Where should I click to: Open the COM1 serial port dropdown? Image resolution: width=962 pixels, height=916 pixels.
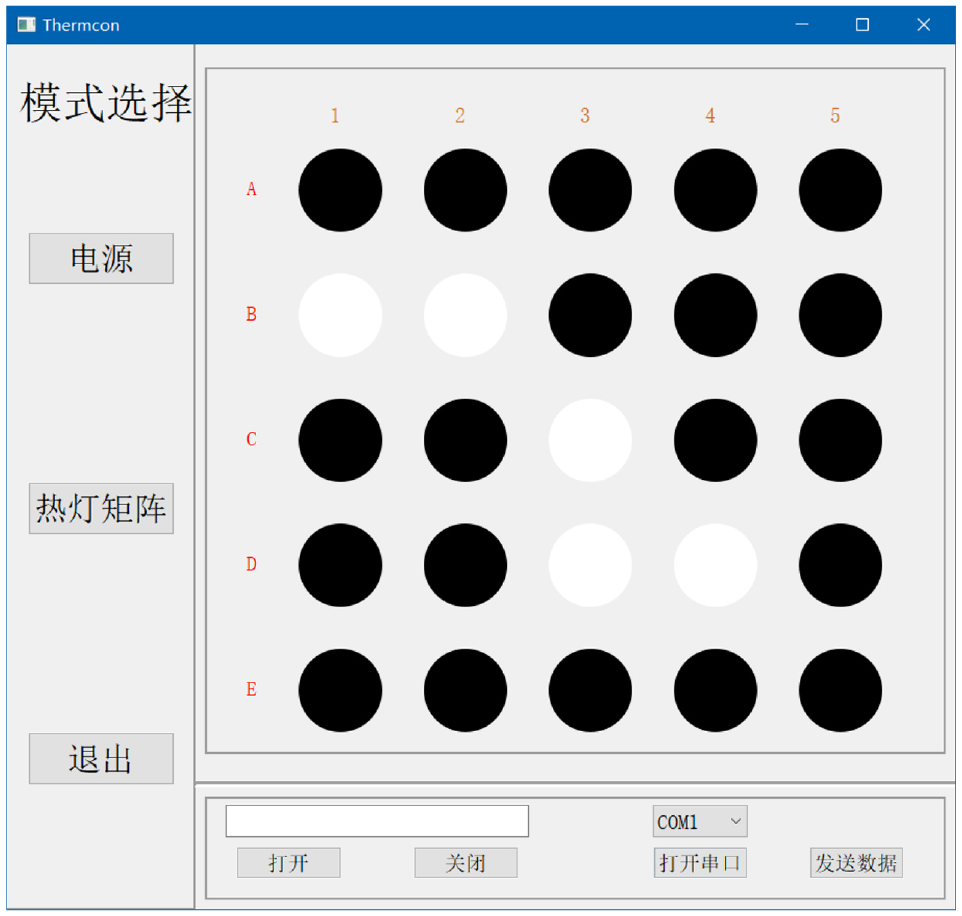700,821
